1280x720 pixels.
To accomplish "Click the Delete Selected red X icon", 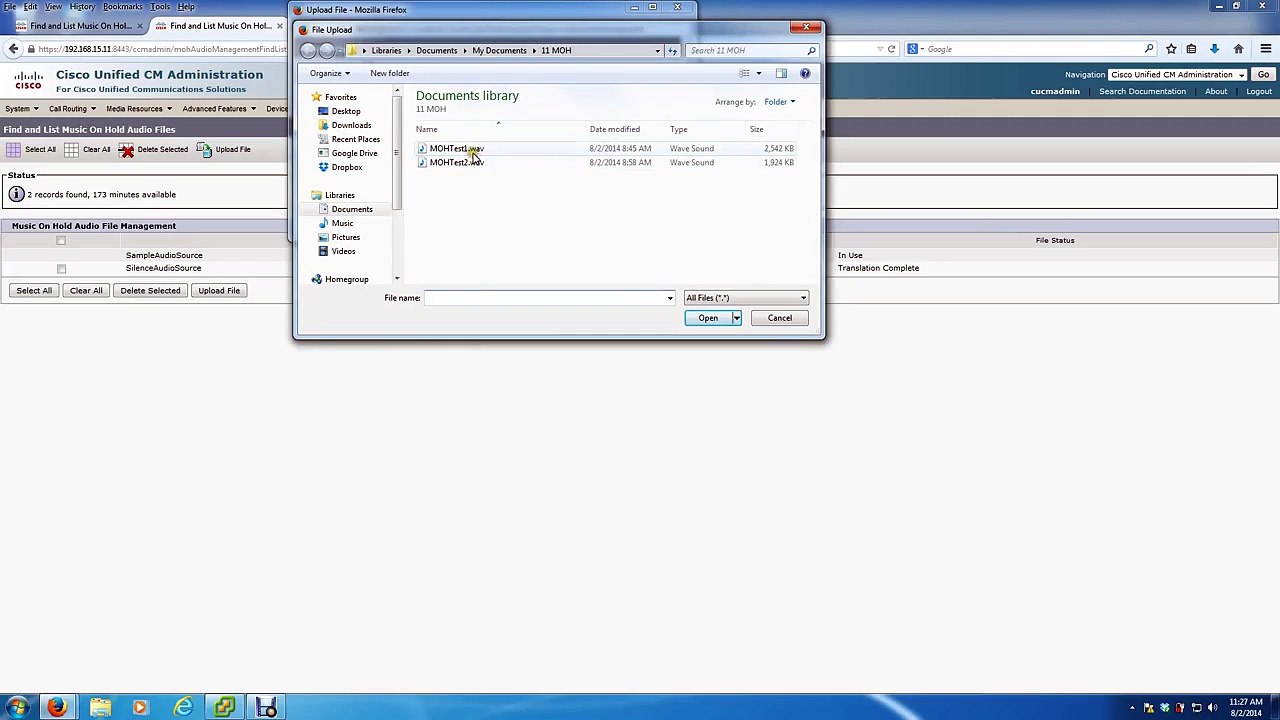I will (x=127, y=150).
